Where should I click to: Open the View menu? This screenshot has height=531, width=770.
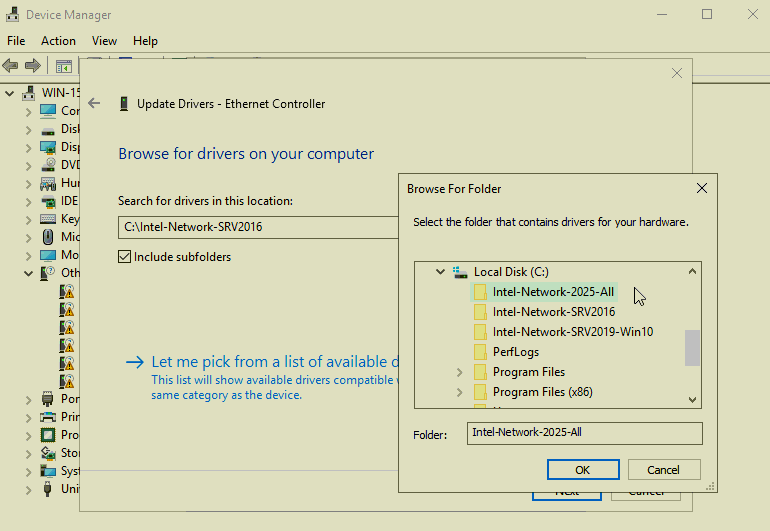(104, 41)
